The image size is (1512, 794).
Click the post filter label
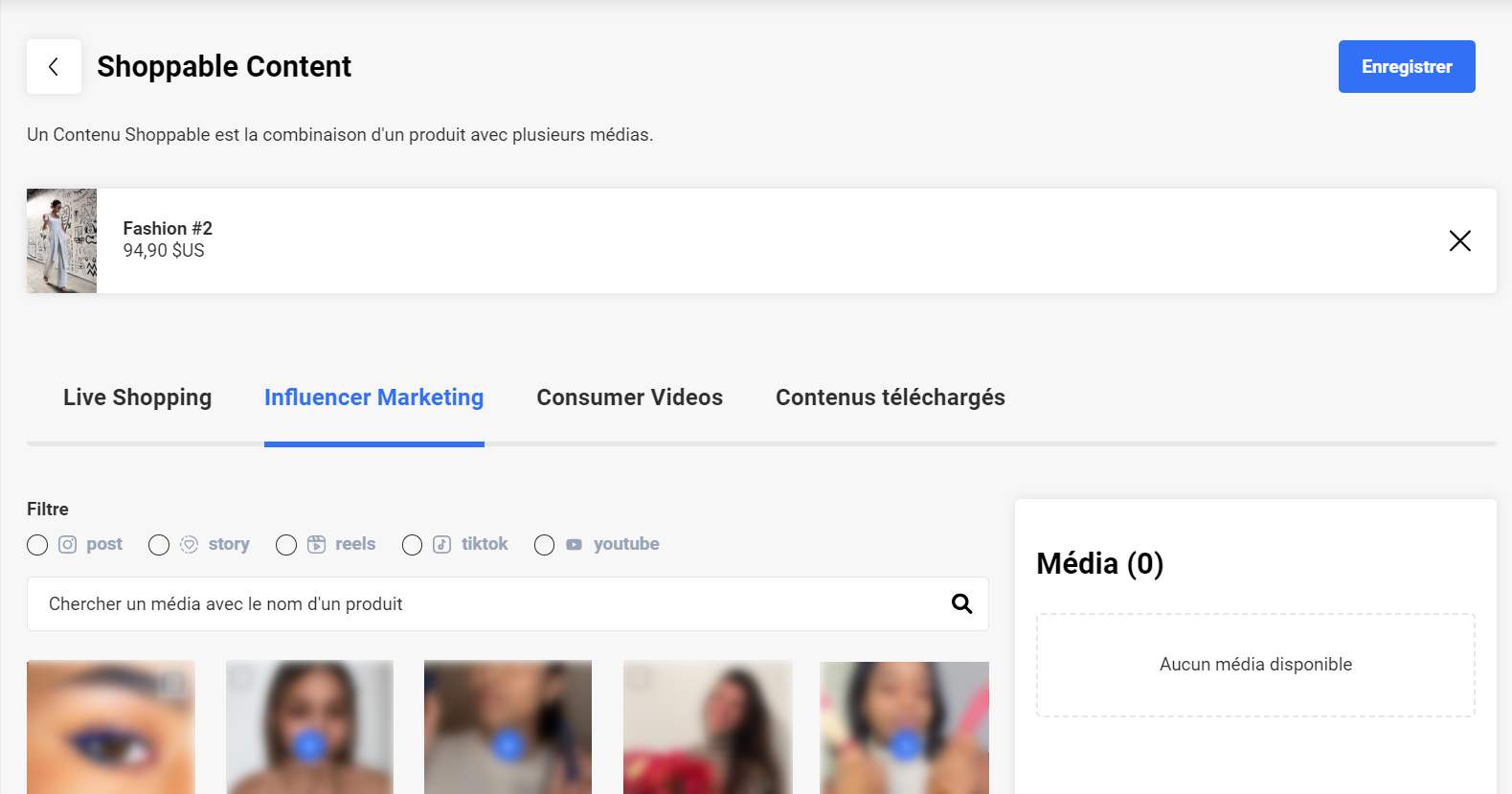coord(104,544)
